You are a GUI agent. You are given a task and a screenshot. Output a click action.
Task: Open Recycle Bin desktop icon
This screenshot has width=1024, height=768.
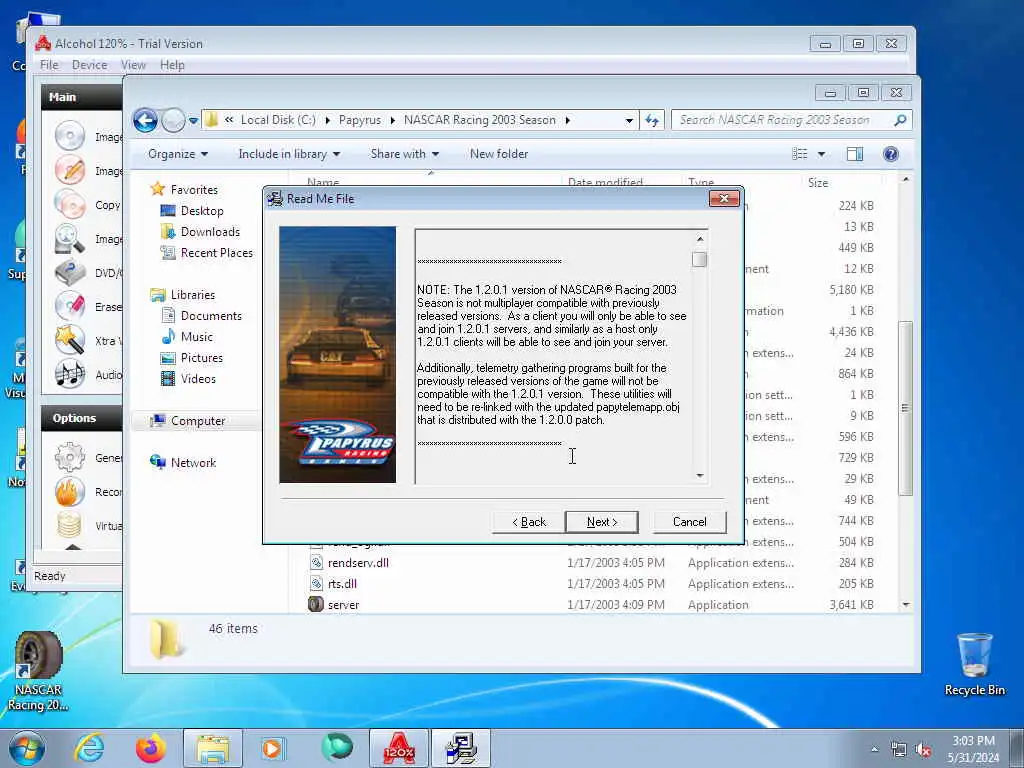[x=974, y=664]
